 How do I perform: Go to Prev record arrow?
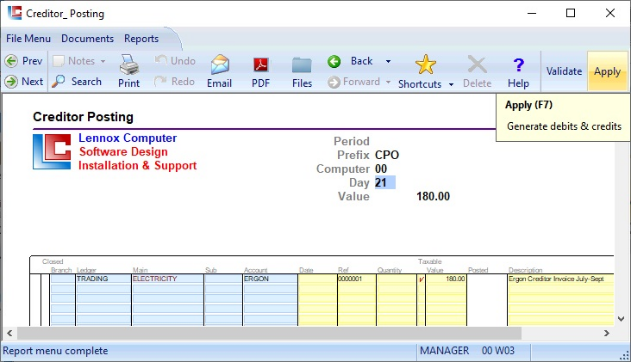pyautogui.click(x=11, y=61)
